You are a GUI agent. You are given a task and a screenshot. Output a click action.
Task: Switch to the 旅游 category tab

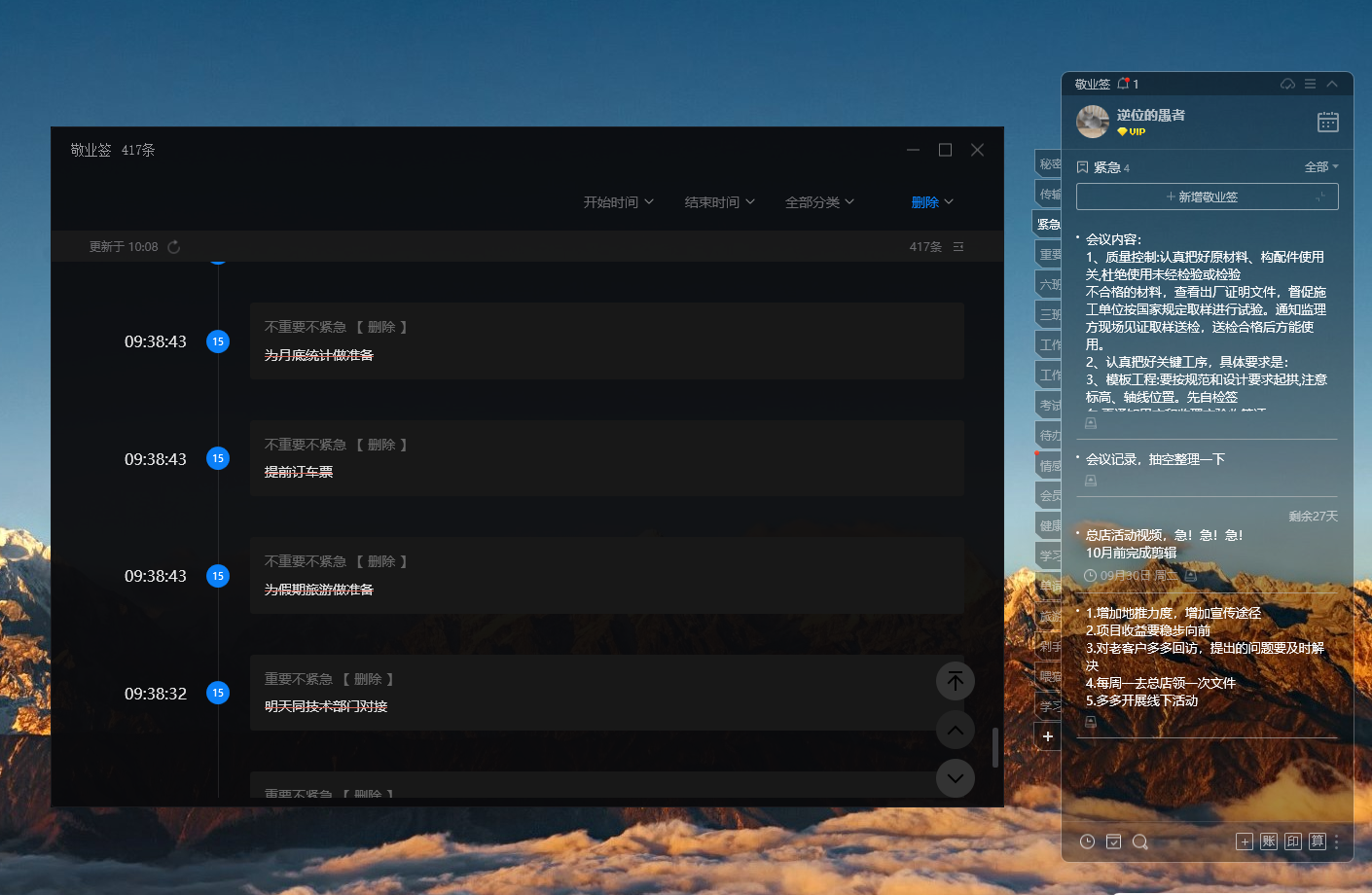pyautogui.click(x=1048, y=616)
